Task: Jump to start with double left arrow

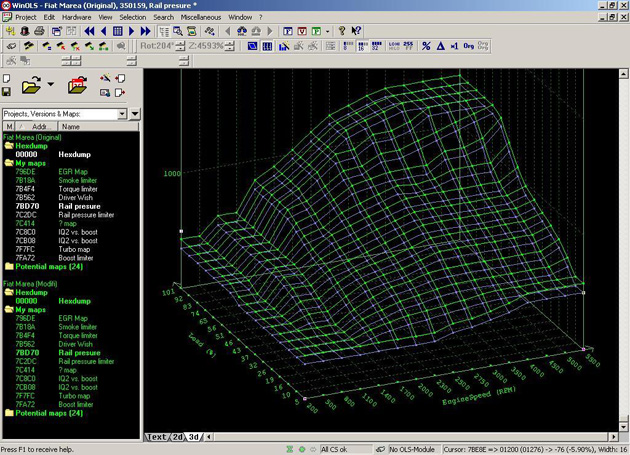Action: pos(89,31)
